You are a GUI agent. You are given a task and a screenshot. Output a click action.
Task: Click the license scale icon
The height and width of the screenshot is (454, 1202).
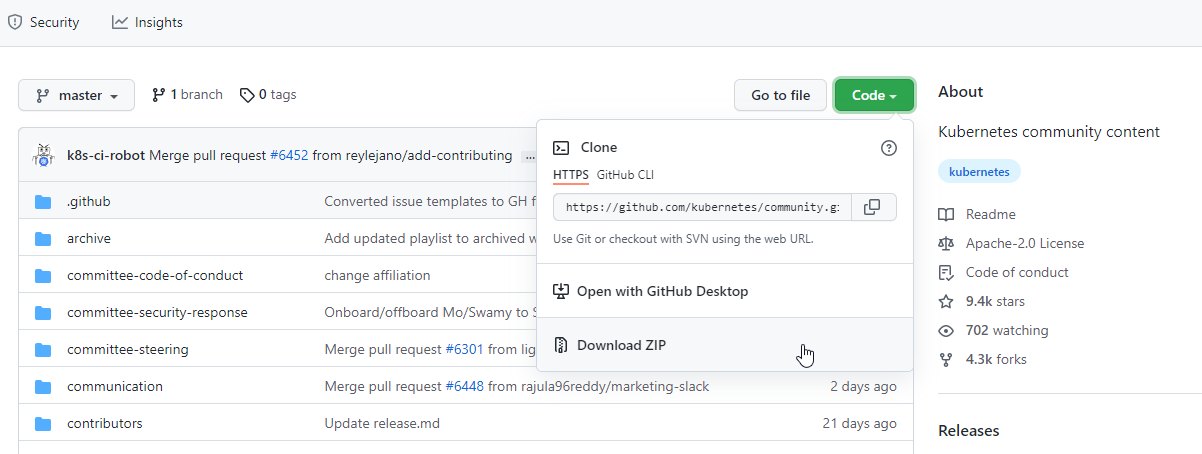(x=946, y=243)
